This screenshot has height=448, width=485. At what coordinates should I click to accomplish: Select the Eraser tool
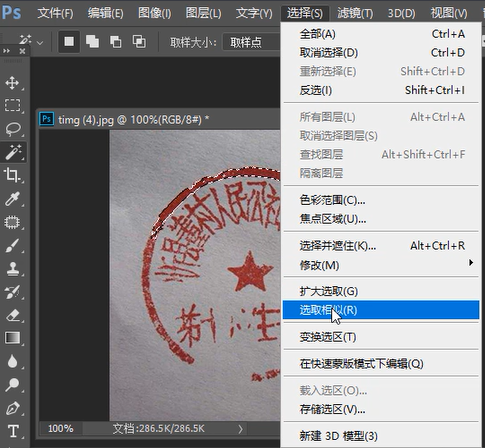click(12, 315)
